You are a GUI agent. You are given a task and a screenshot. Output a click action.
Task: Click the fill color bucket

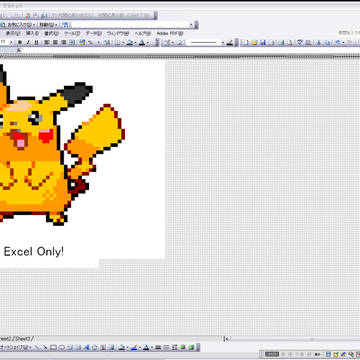(x=130, y=42)
